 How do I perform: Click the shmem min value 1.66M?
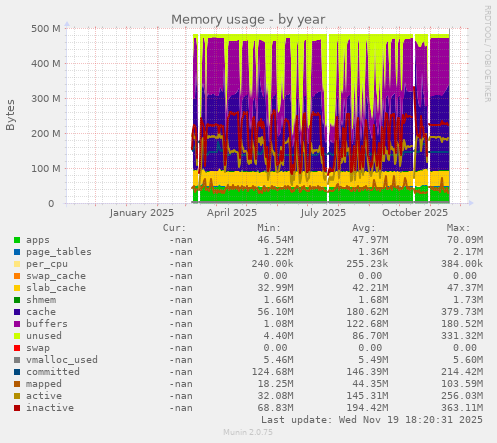(279, 300)
